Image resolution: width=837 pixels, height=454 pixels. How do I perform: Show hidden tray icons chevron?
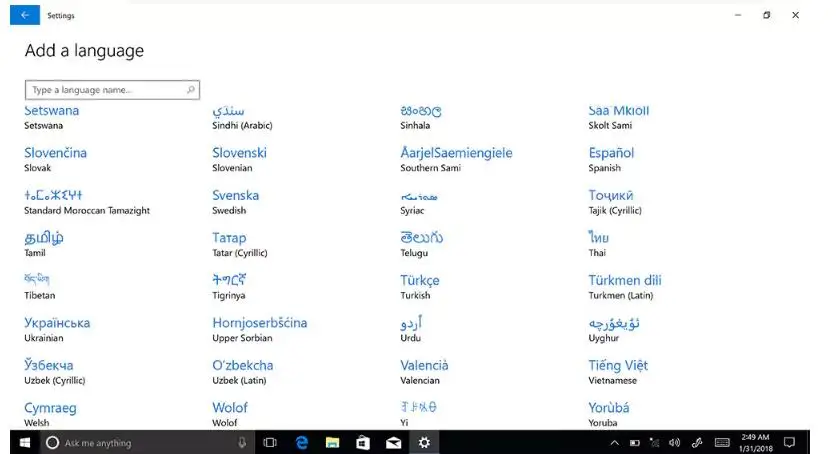(614, 442)
